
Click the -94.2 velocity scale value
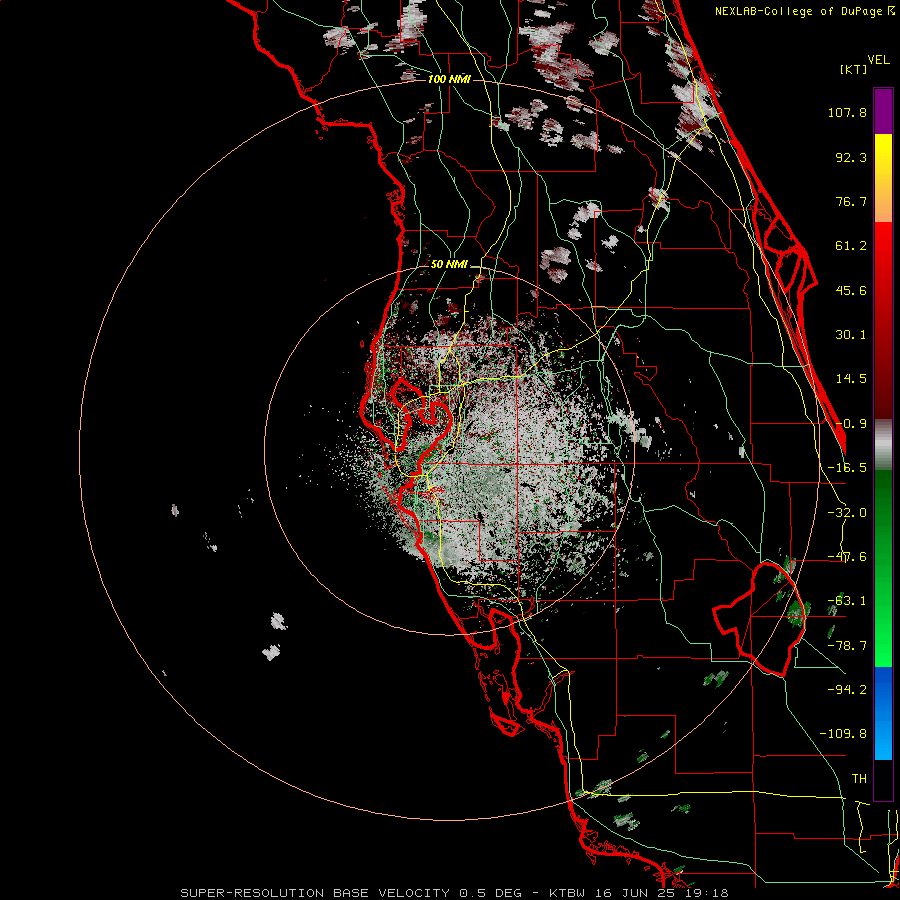point(847,689)
